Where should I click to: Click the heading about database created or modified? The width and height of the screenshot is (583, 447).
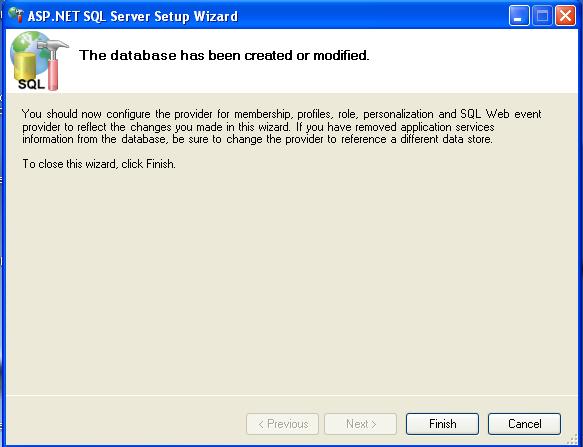click(224, 55)
